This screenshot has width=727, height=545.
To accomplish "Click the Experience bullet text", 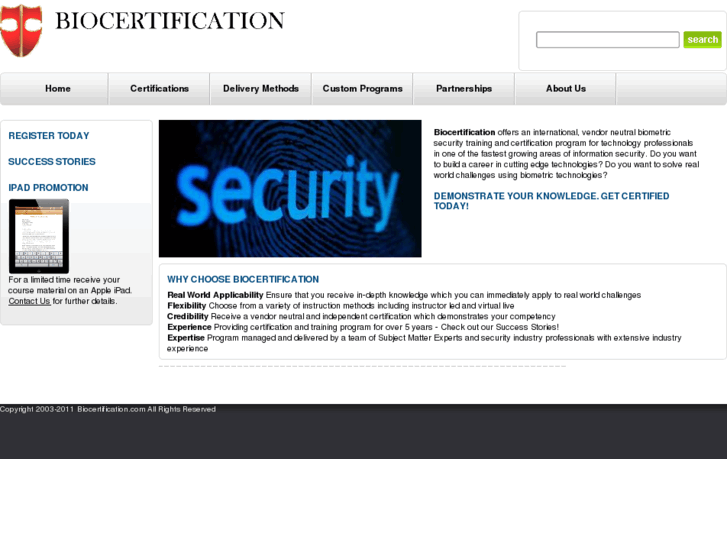I will (363, 327).
